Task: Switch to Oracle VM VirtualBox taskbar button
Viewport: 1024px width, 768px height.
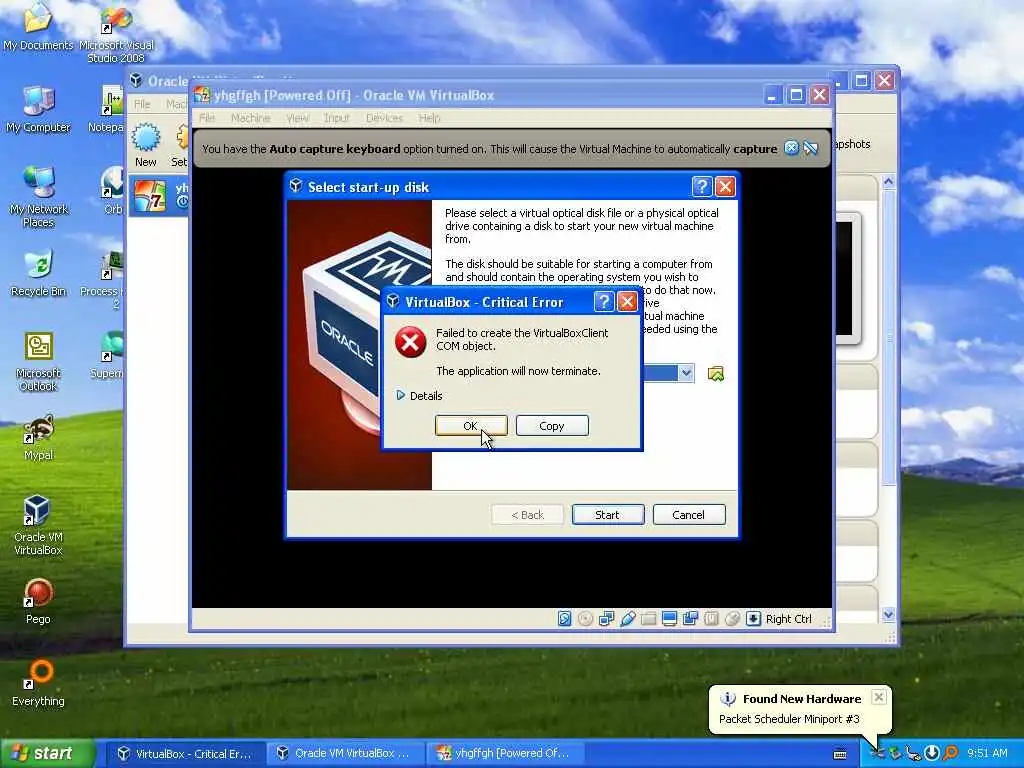Action: point(344,754)
